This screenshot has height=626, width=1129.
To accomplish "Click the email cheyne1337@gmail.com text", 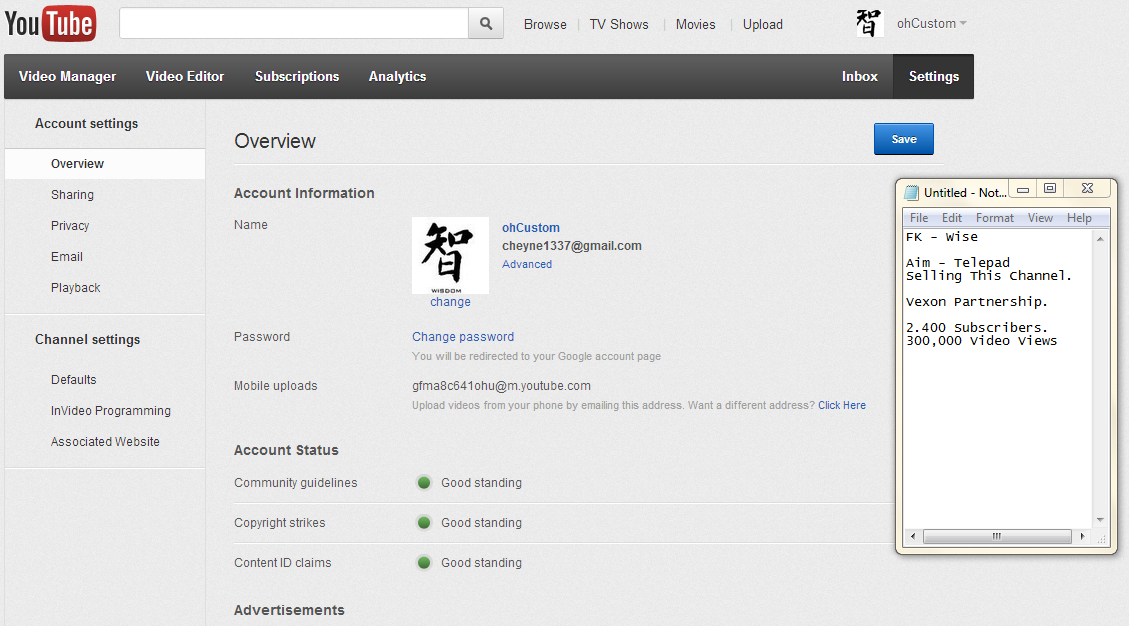I will point(572,246).
